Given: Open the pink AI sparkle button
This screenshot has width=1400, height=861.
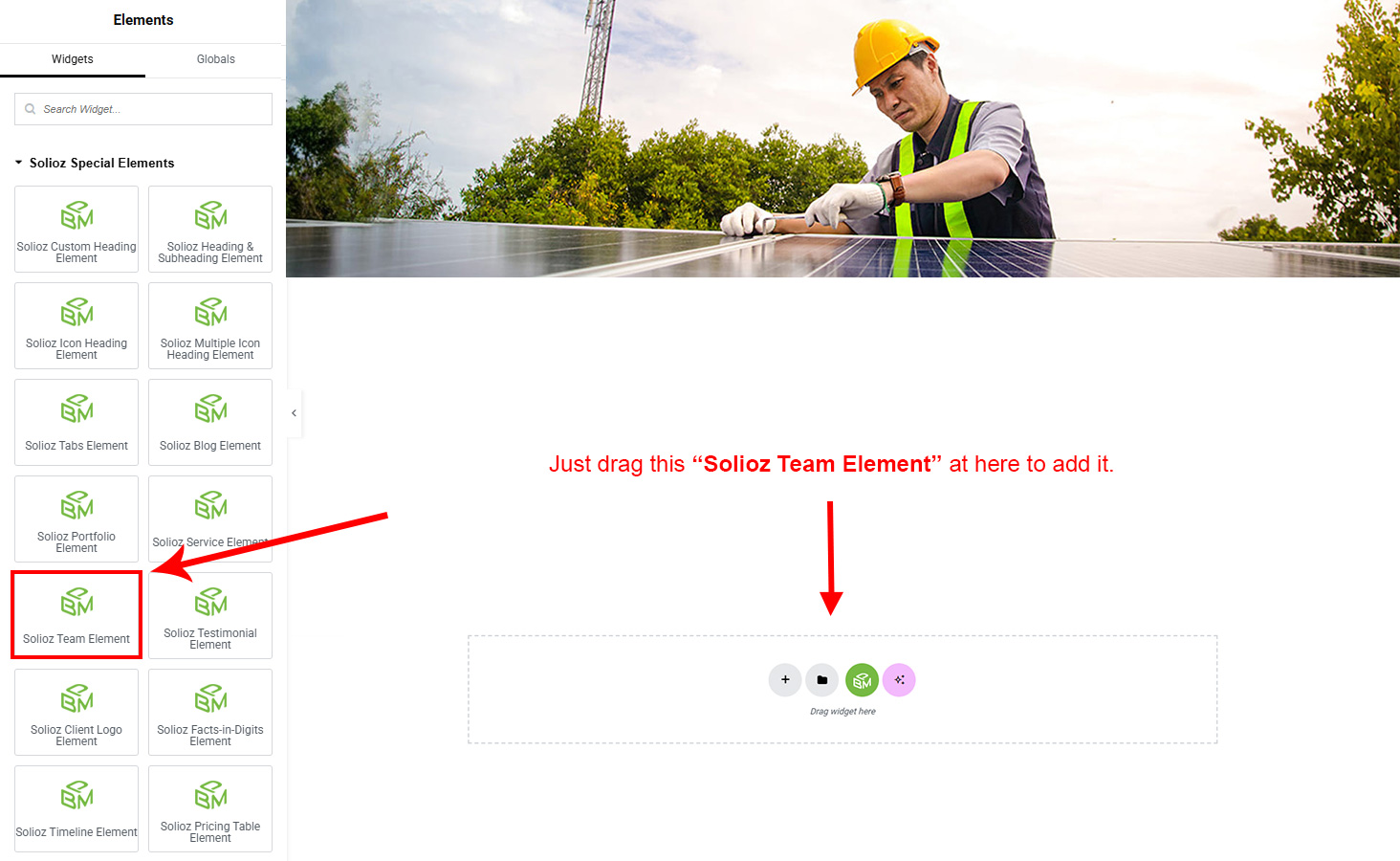Looking at the screenshot, I should [x=899, y=680].
